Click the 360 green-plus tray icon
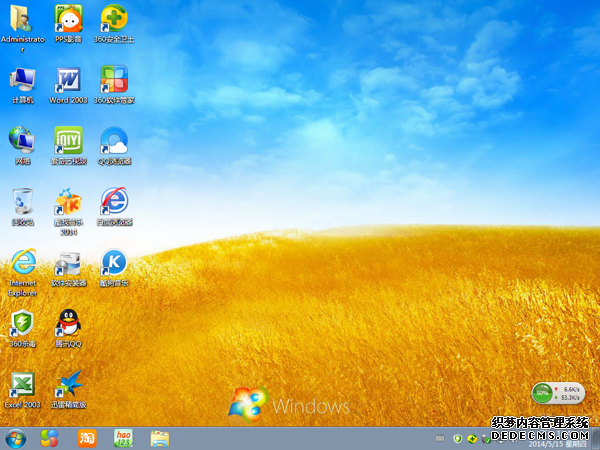Screen dimensions: 600x450 472,439
